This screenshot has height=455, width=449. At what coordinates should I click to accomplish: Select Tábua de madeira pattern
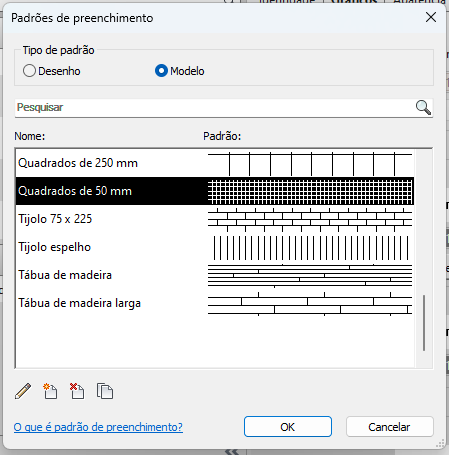215,275
